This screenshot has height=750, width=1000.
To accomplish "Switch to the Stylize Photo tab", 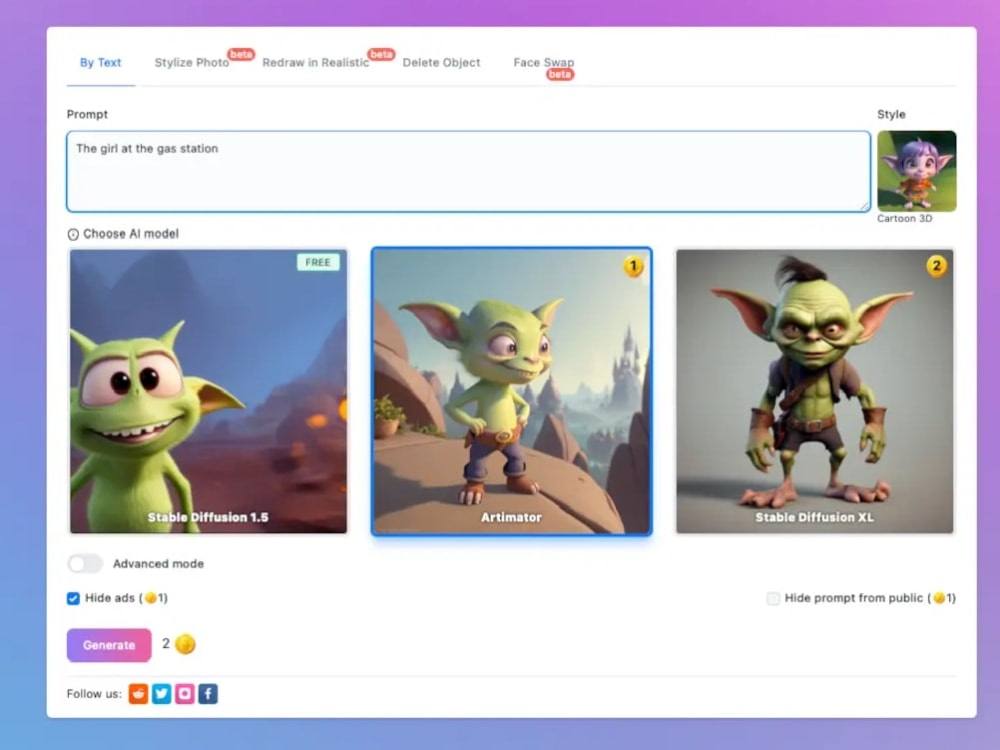I will pos(191,62).
